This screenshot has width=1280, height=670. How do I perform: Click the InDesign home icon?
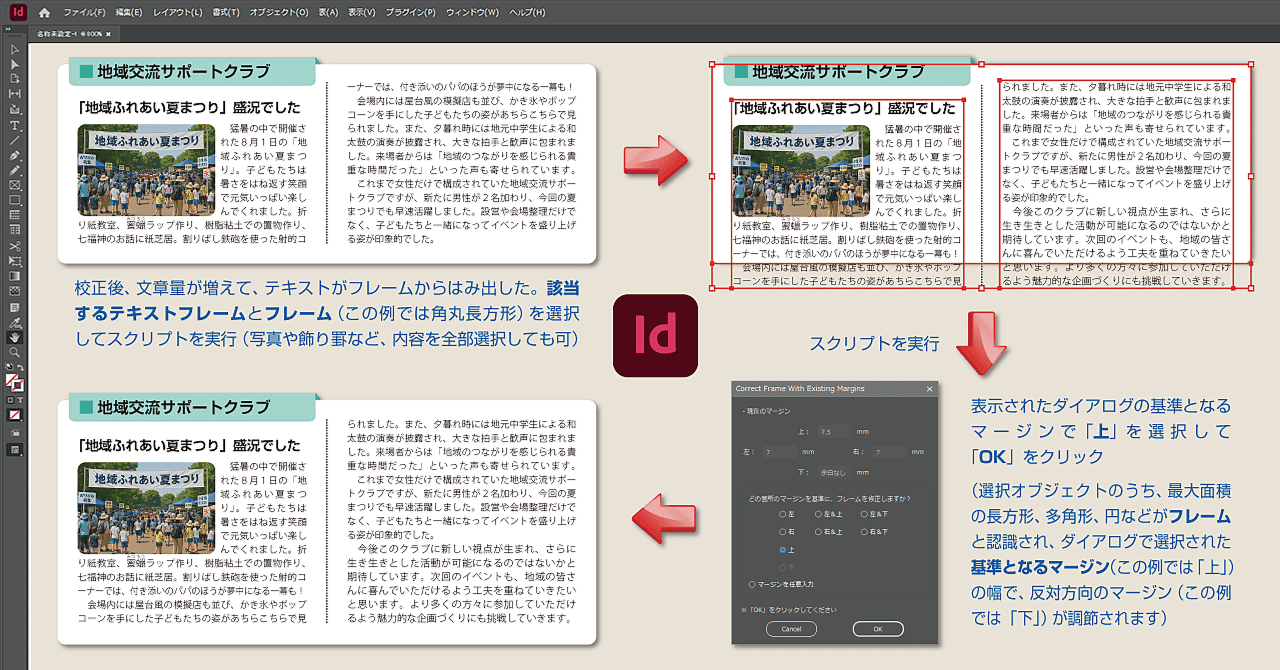click(x=44, y=13)
